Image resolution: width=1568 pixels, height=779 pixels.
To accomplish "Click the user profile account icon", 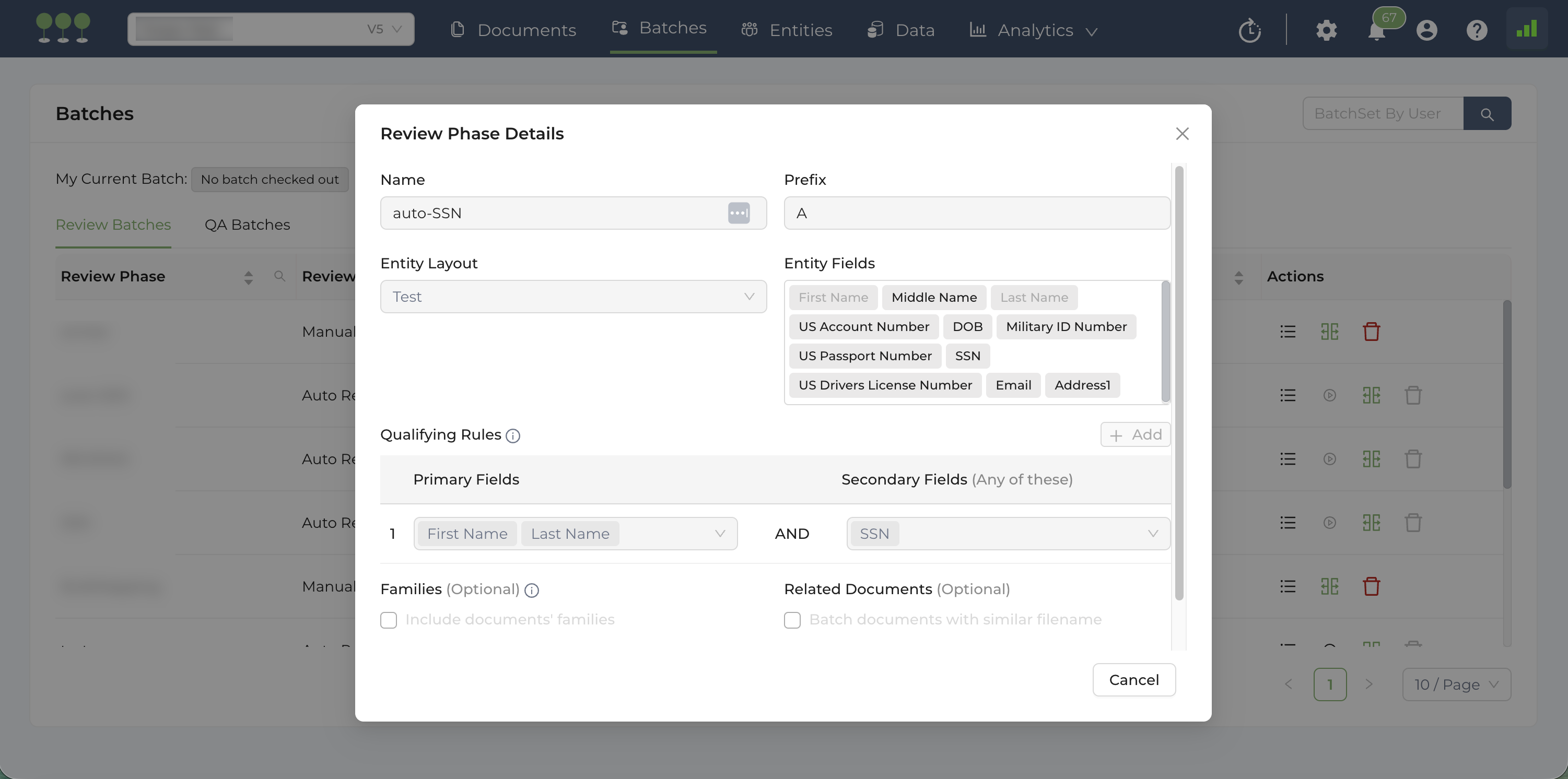I will pos(1426,30).
